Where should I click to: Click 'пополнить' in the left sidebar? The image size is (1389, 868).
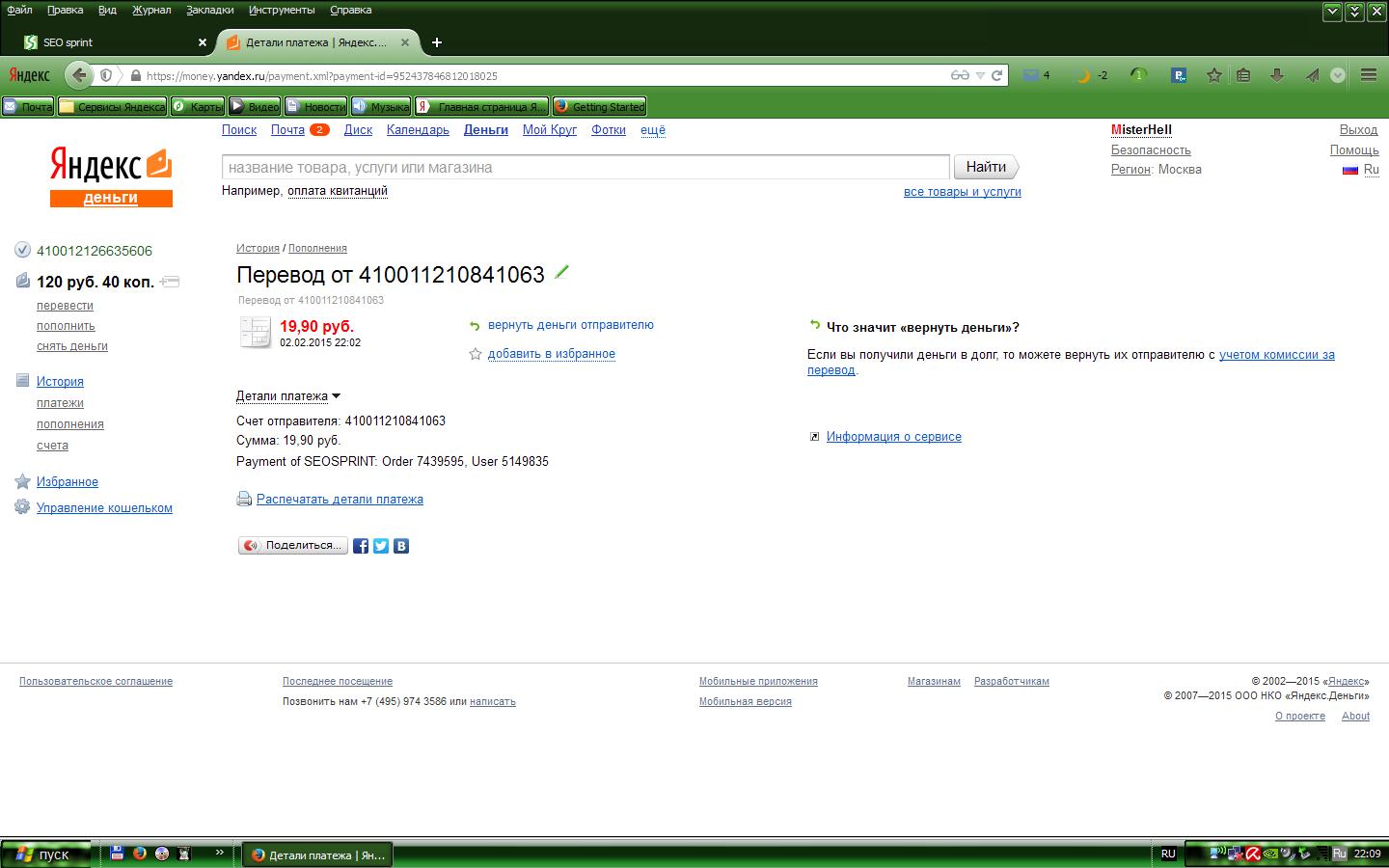click(66, 326)
